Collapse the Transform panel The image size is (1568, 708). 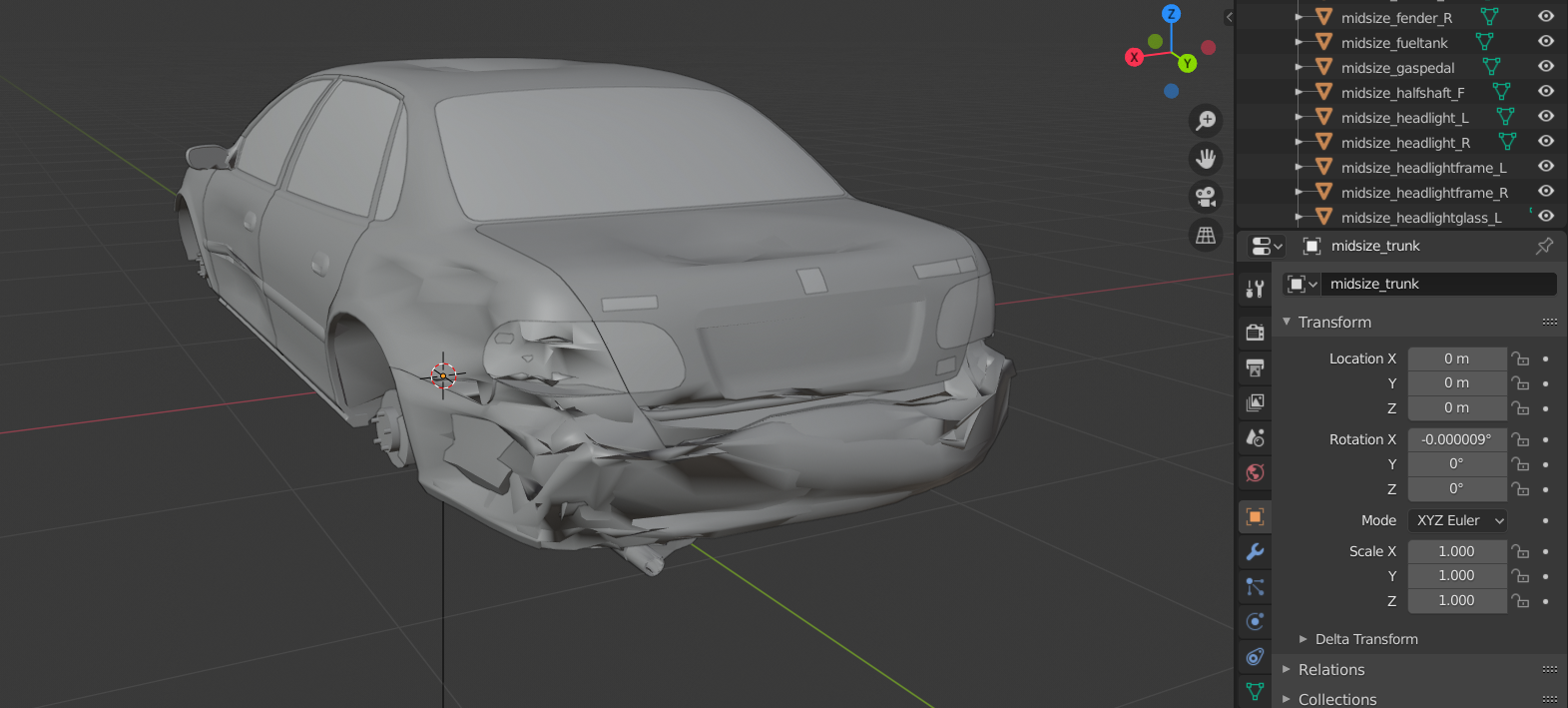pos(1287,322)
